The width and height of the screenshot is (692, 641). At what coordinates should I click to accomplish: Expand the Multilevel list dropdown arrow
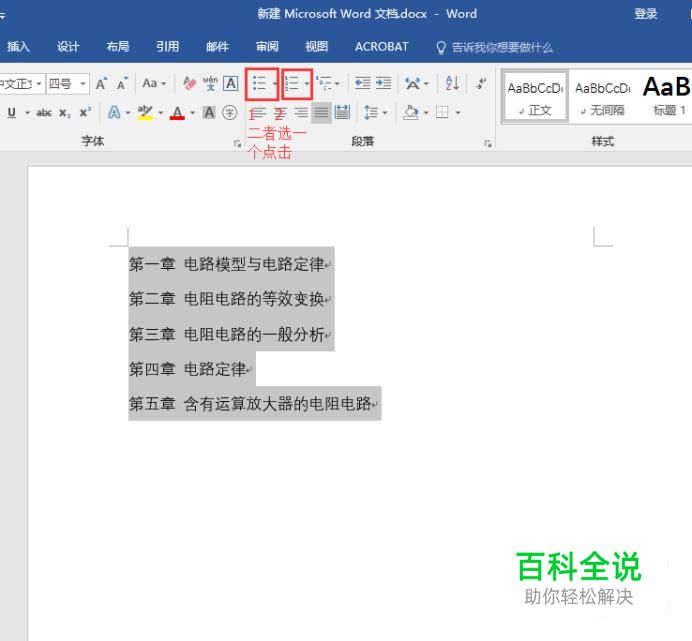tap(338, 83)
